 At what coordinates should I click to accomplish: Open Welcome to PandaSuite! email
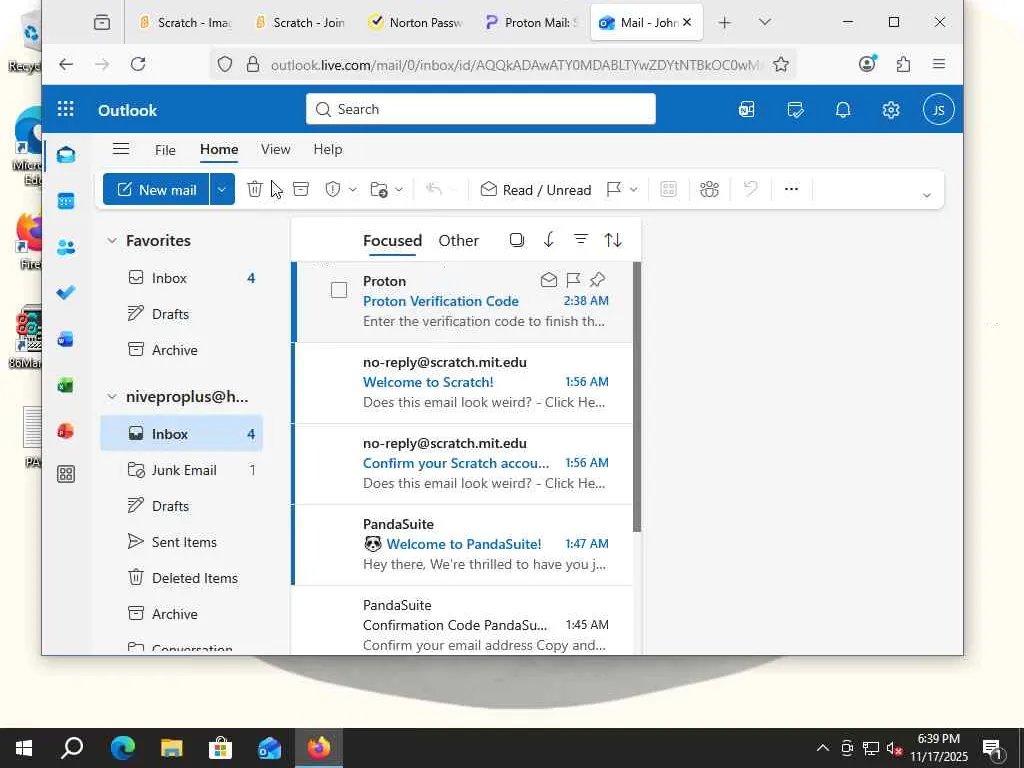click(x=462, y=544)
